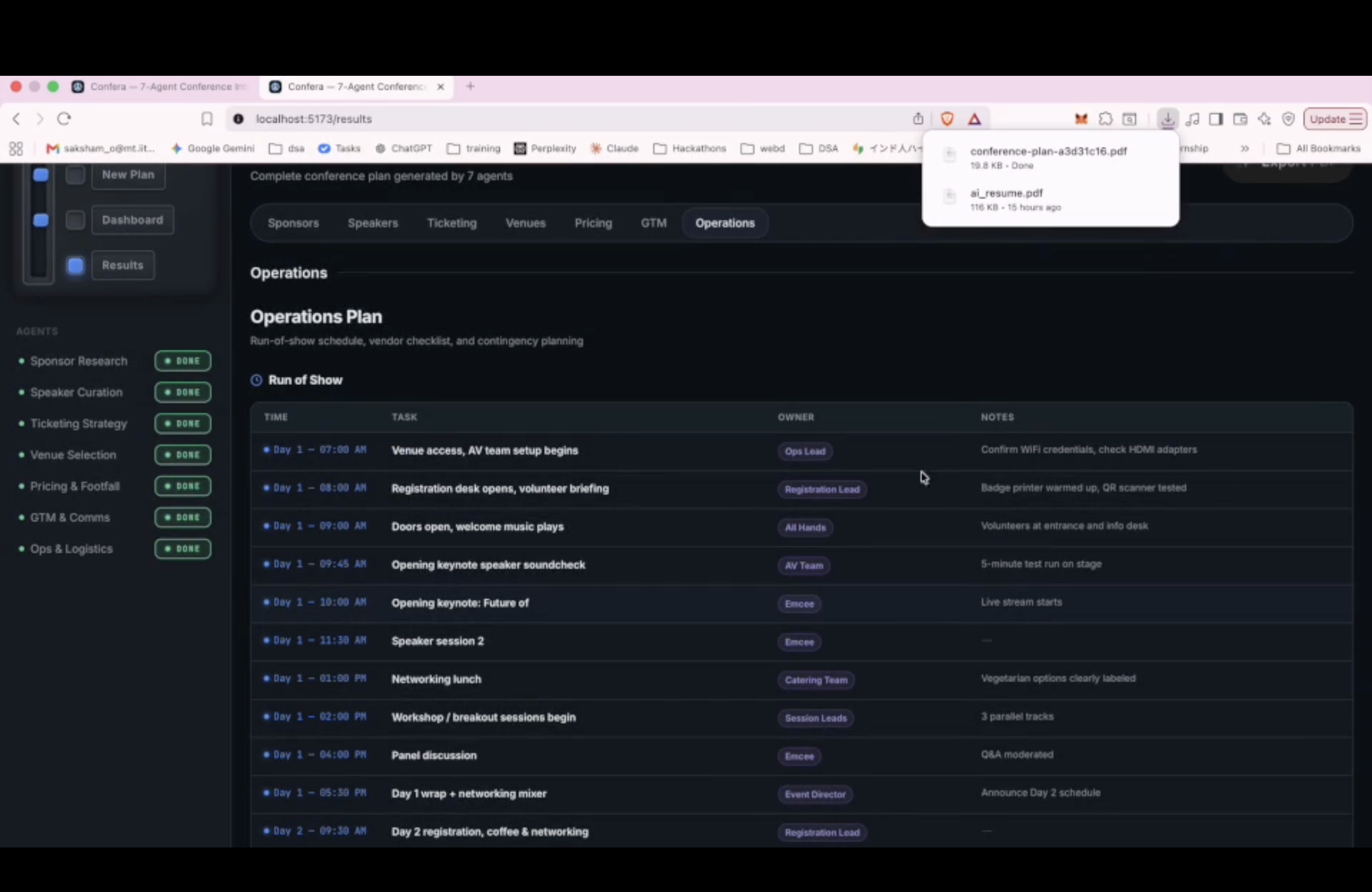Go back with the browser back arrow

coord(17,119)
